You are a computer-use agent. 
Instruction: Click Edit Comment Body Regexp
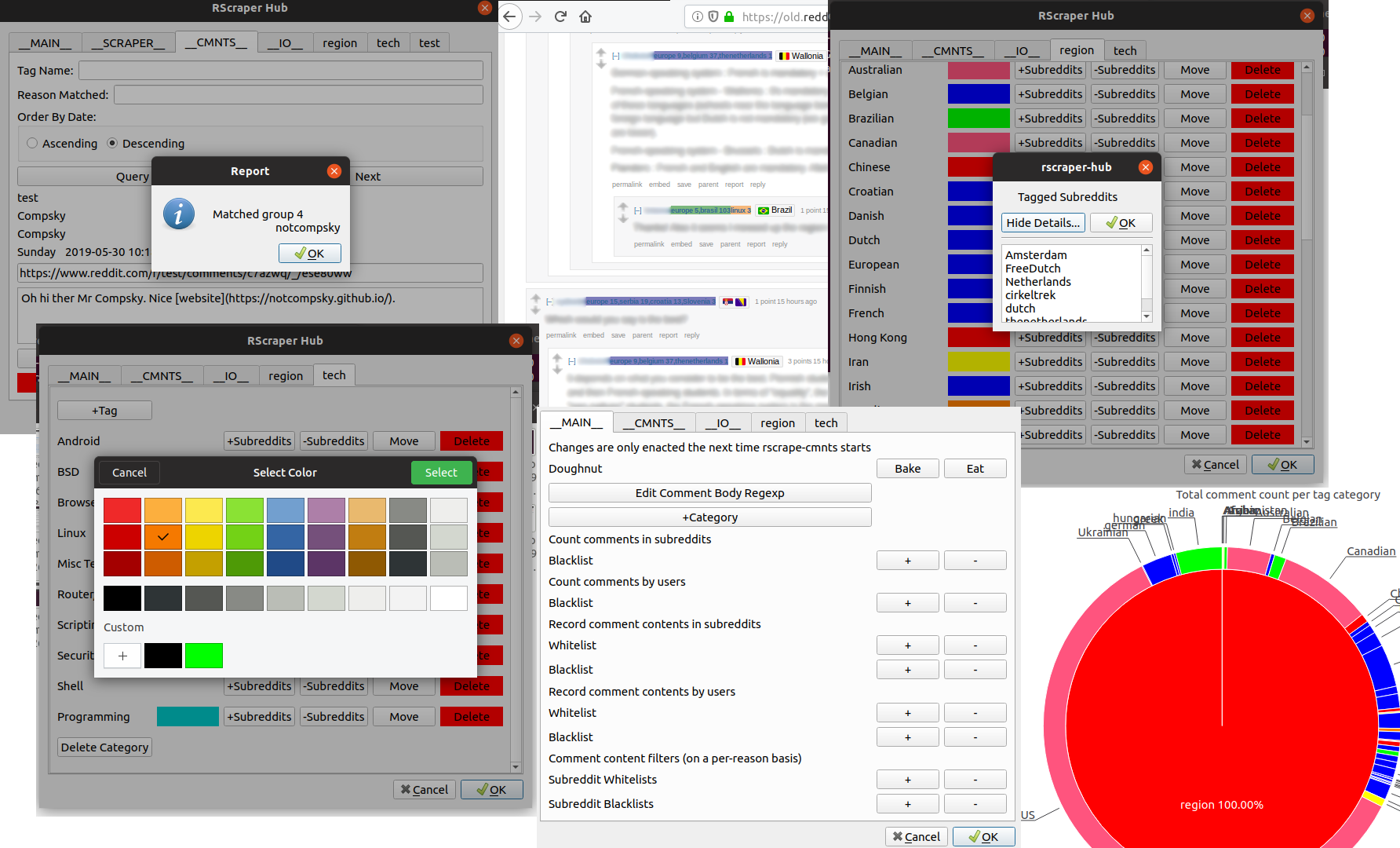(x=709, y=493)
